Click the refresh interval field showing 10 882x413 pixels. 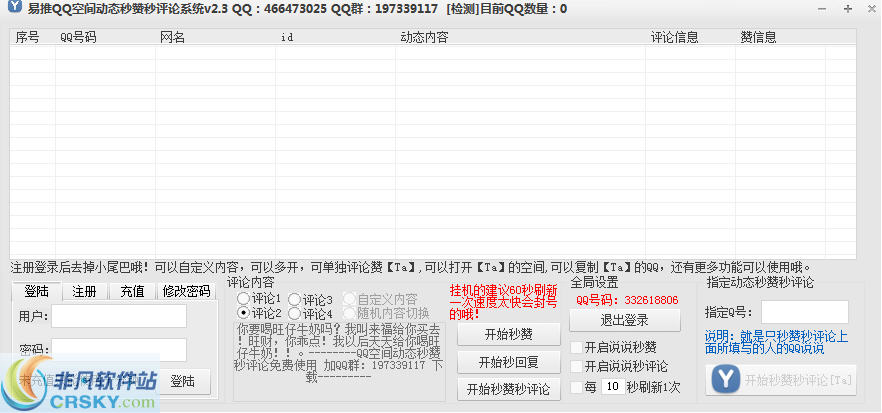(x=613, y=387)
